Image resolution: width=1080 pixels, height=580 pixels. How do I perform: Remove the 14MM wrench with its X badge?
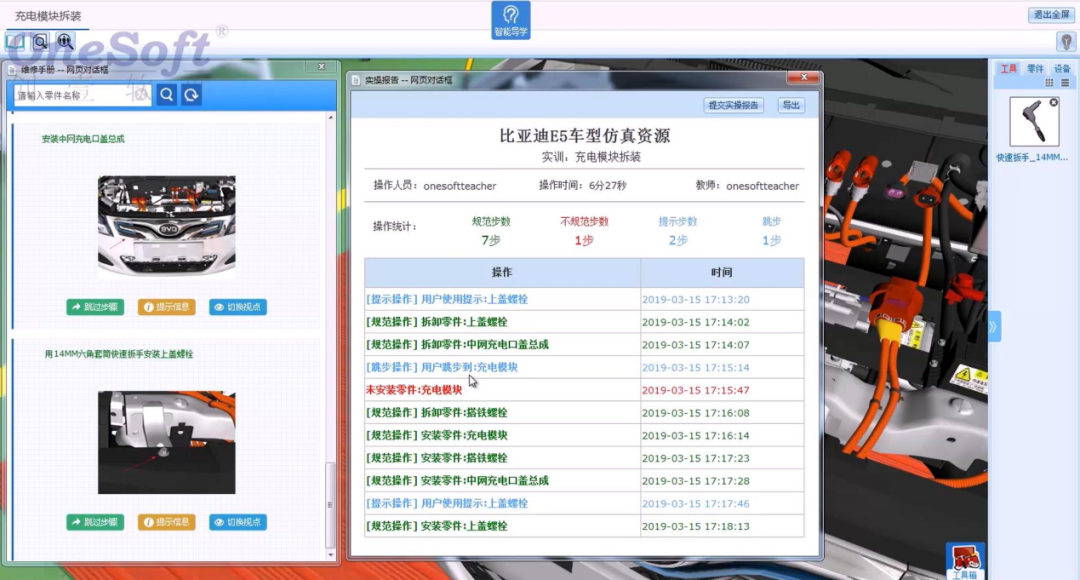click(x=1054, y=103)
